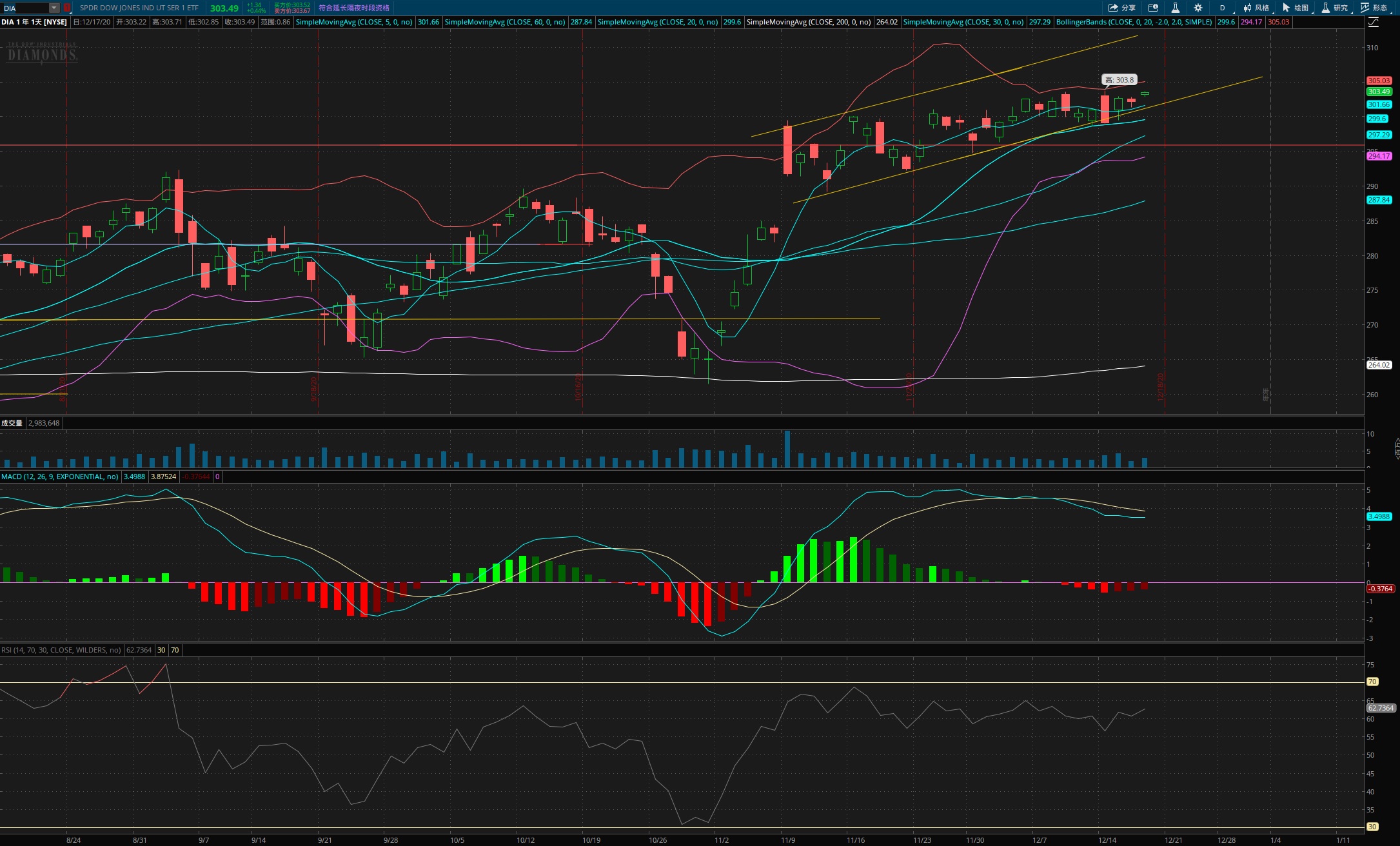Click the 1/11 date on time axis
Viewport: 1400px width, 846px height.
click(x=1343, y=840)
